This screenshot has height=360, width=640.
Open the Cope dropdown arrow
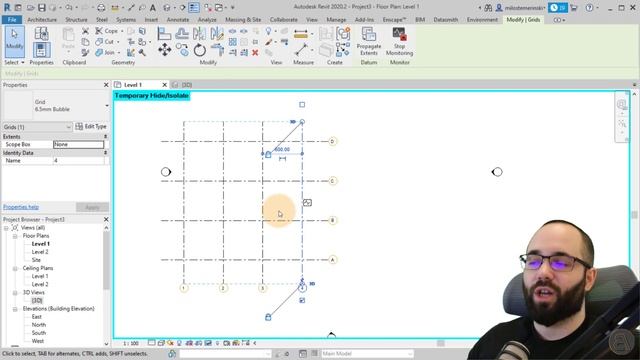click(x=122, y=31)
